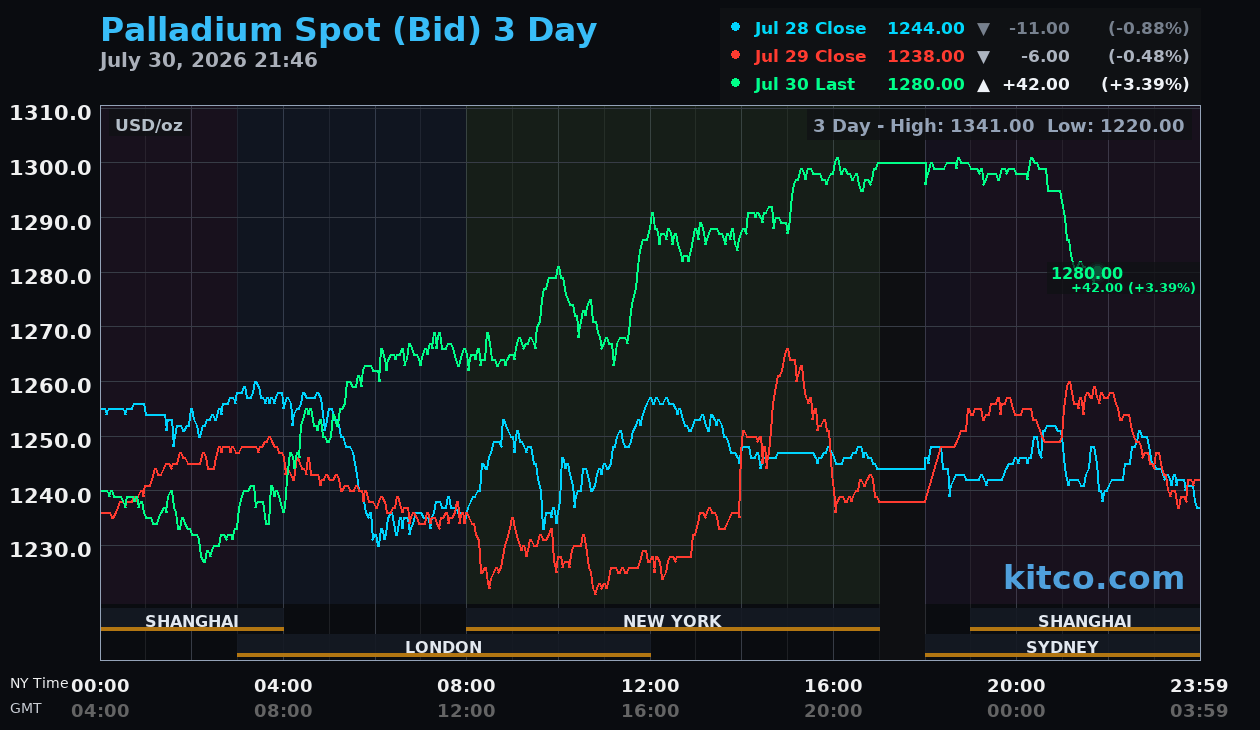Click the GMT axis label

pos(26,708)
